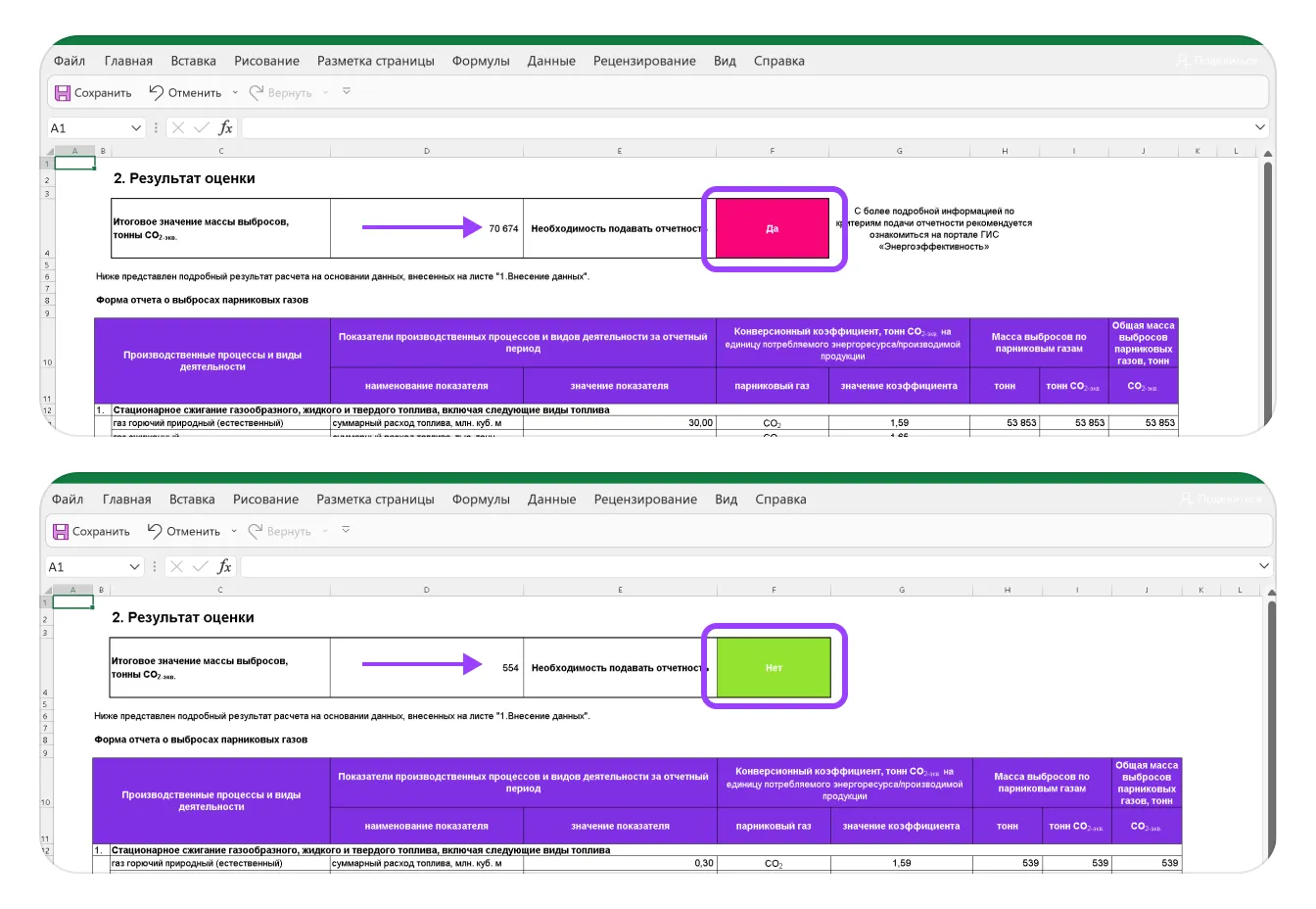This screenshot has width=1316, height=909.
Task: Select the cell with value 0,30
Action: [621, 863]
